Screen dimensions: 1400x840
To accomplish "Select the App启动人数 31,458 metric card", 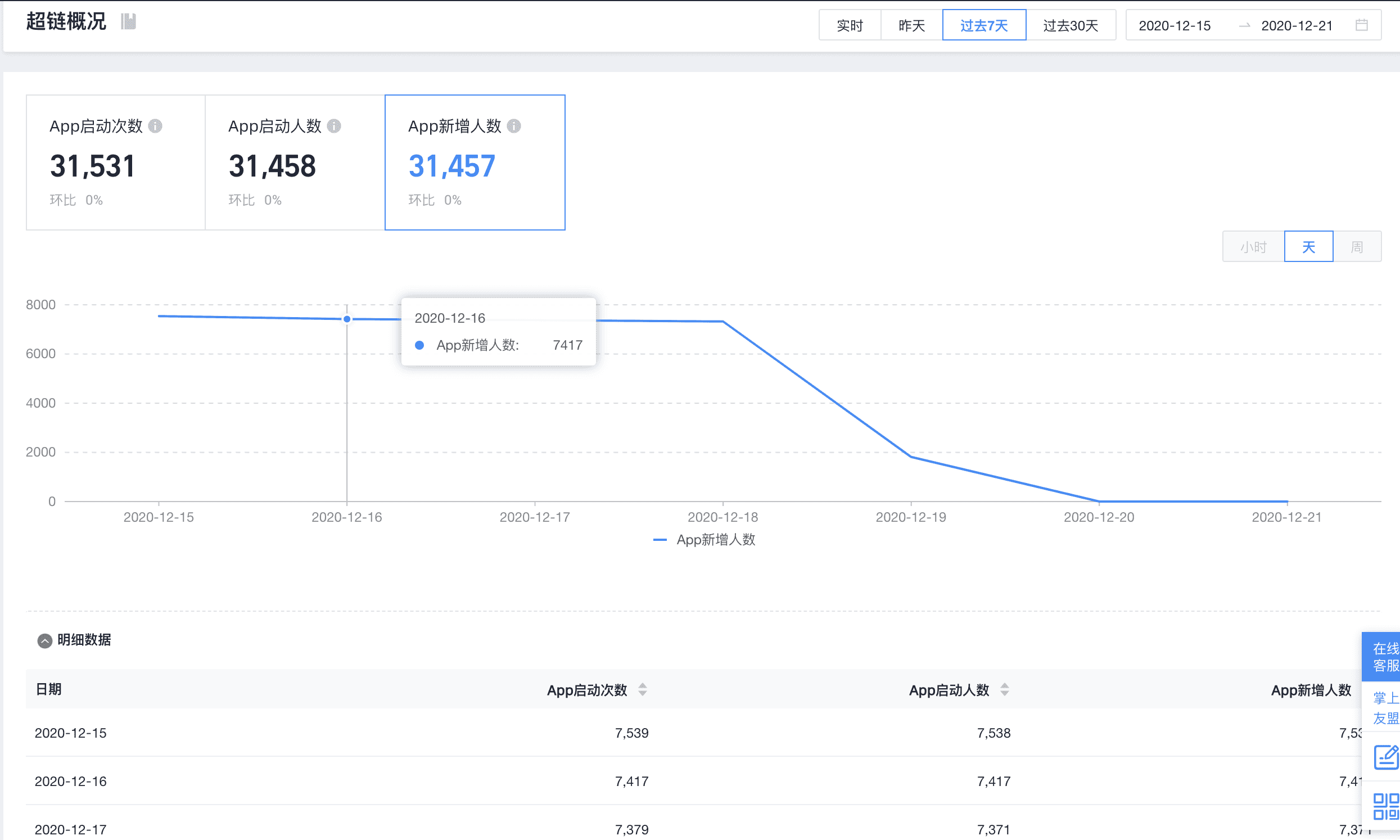I will [x=295, y=162].
